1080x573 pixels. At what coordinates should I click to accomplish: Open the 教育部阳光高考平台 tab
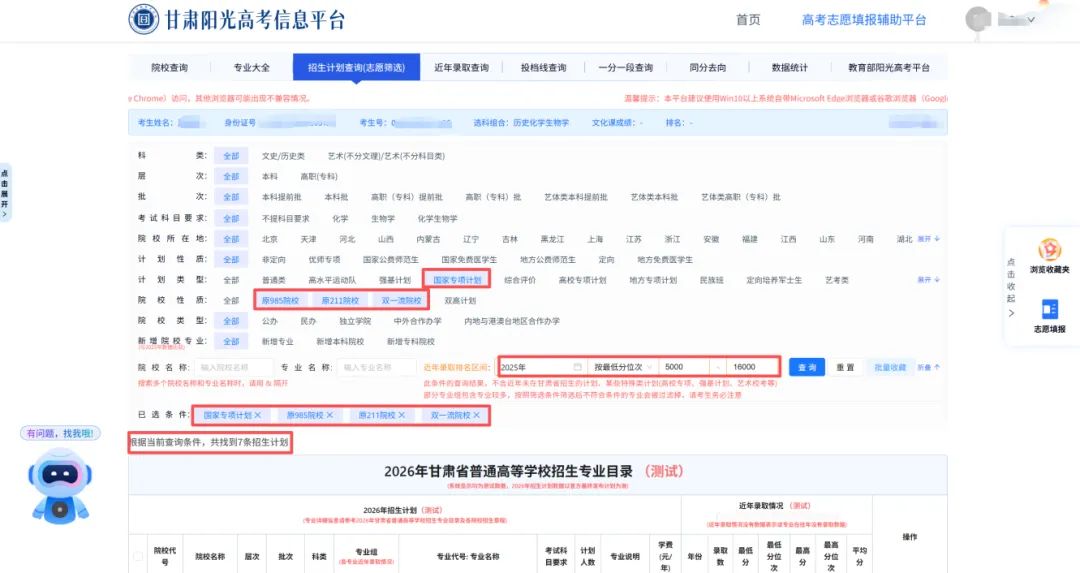tap(889, 67)
